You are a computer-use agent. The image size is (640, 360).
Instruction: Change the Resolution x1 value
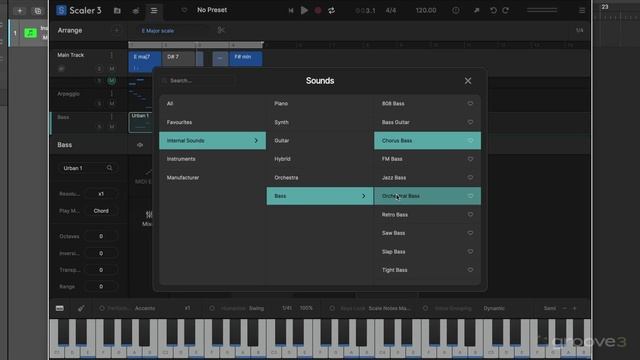click(x=101, y=194)
